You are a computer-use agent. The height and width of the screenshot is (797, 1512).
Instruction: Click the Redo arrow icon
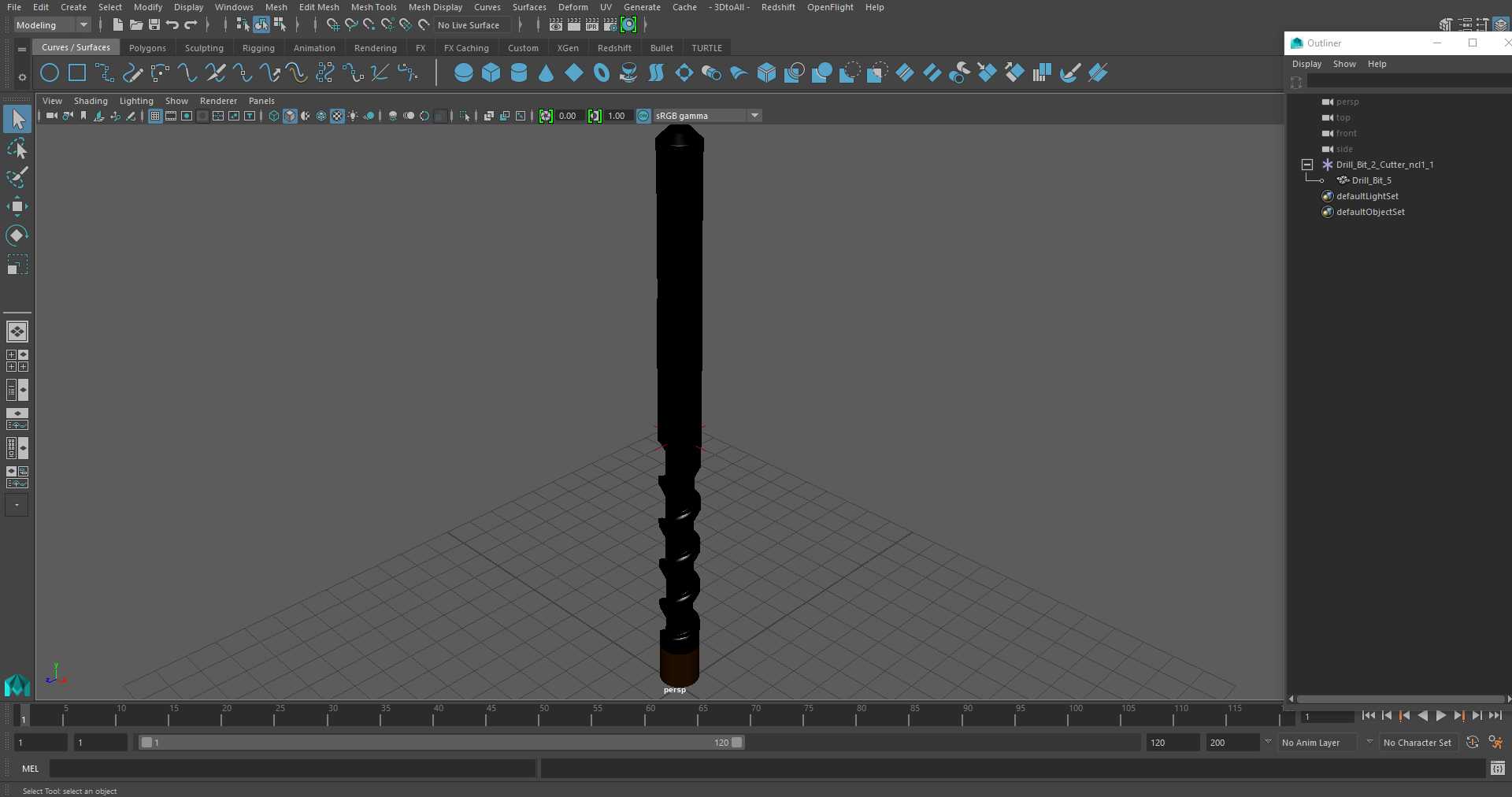[x=191, y=25]
